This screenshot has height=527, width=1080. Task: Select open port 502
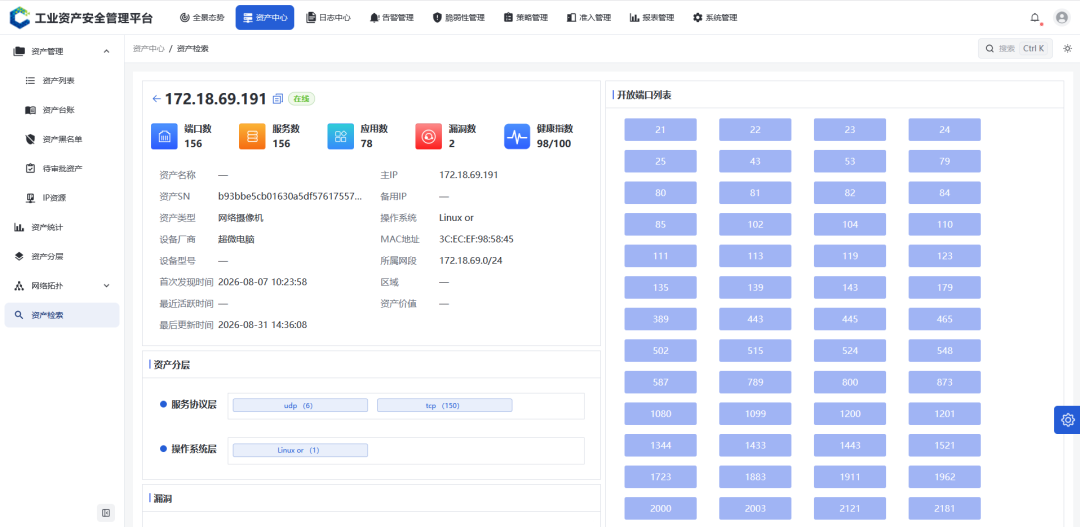(661, 351)
